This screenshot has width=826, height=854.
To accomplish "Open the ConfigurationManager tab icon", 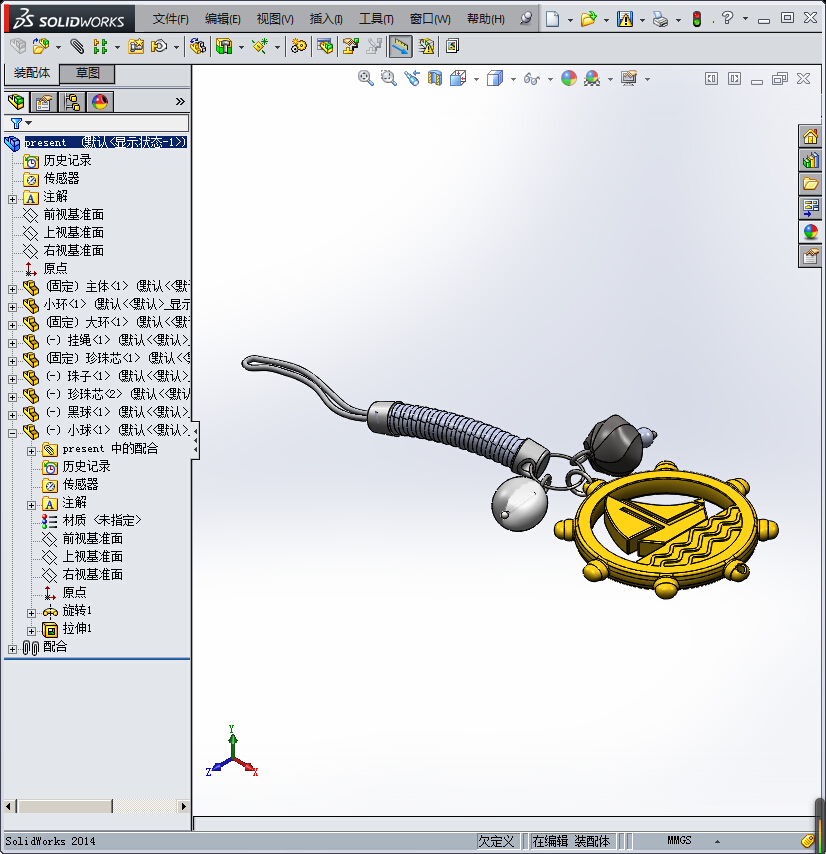I will (x=72, y=102).
